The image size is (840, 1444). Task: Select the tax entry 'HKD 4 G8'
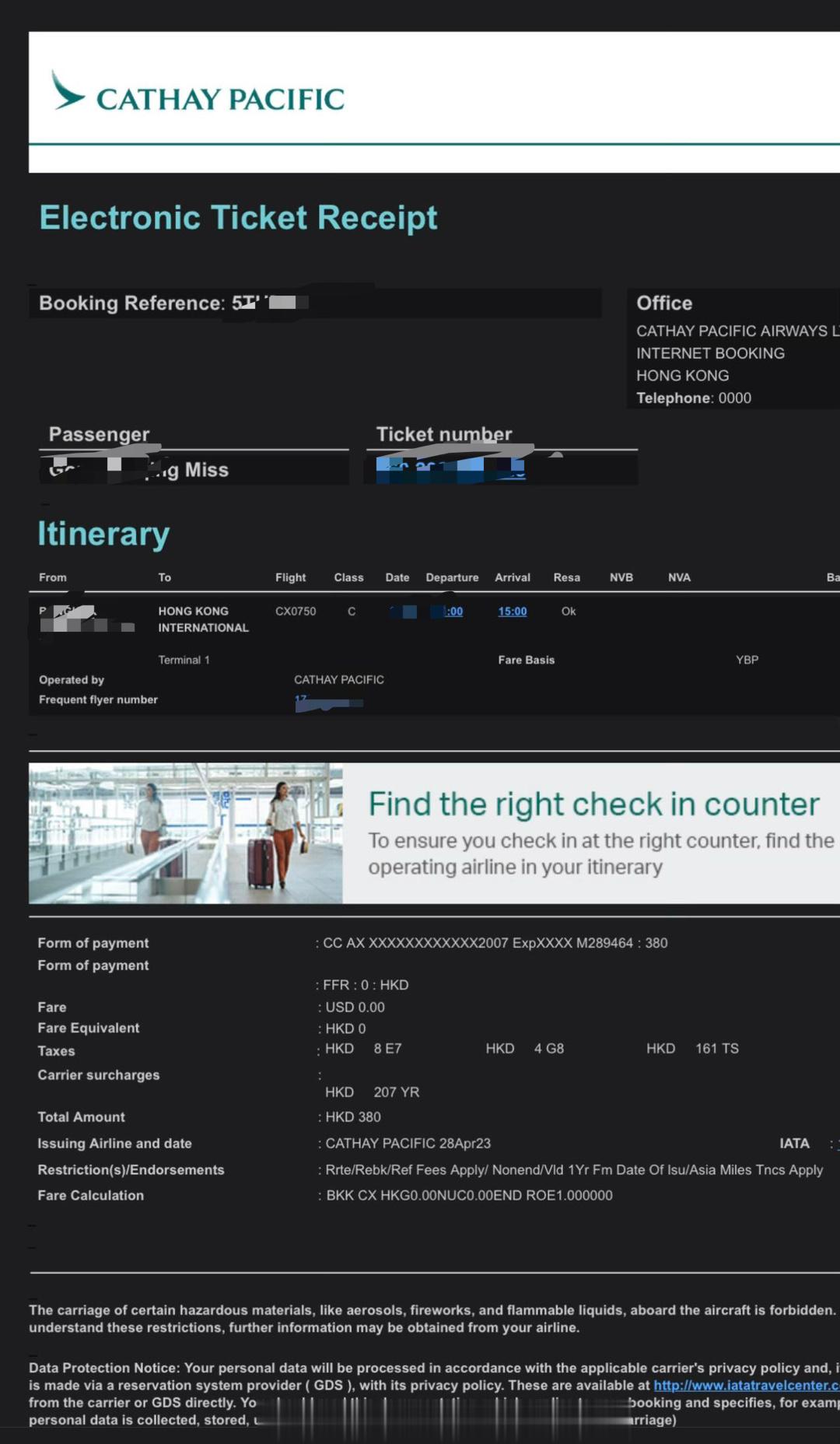click(525, 1049)
